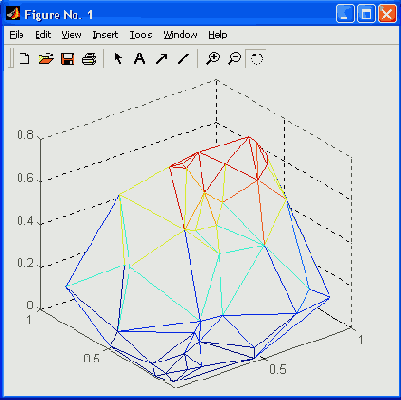This screenshot has height=400, width=401.
Task: Open a file with the folder icon
Action: (46, 59)
